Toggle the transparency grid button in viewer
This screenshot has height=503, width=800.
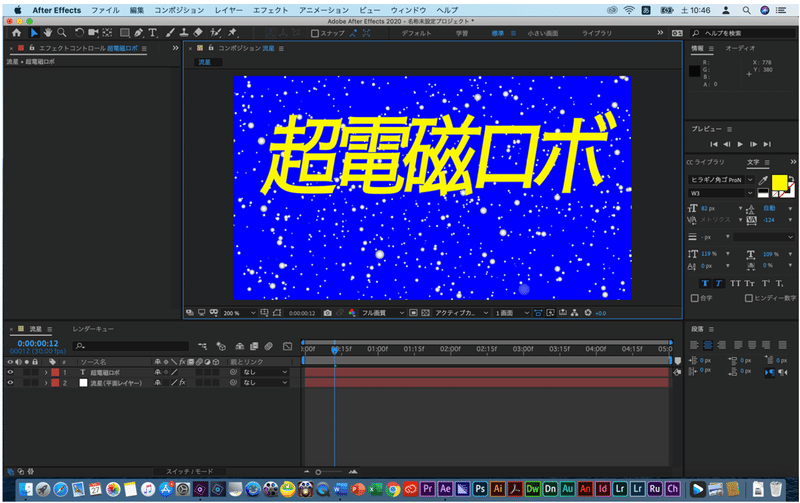(426, 313)
